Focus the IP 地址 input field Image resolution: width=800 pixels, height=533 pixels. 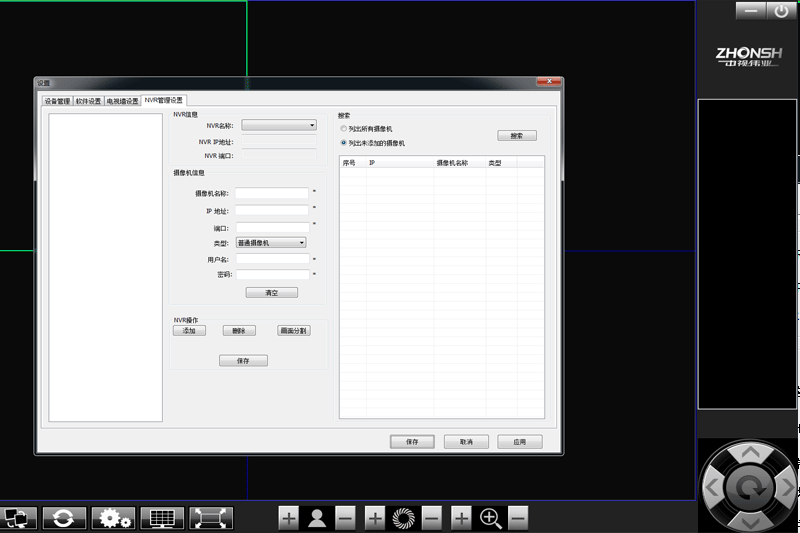(x=272, y=211)
